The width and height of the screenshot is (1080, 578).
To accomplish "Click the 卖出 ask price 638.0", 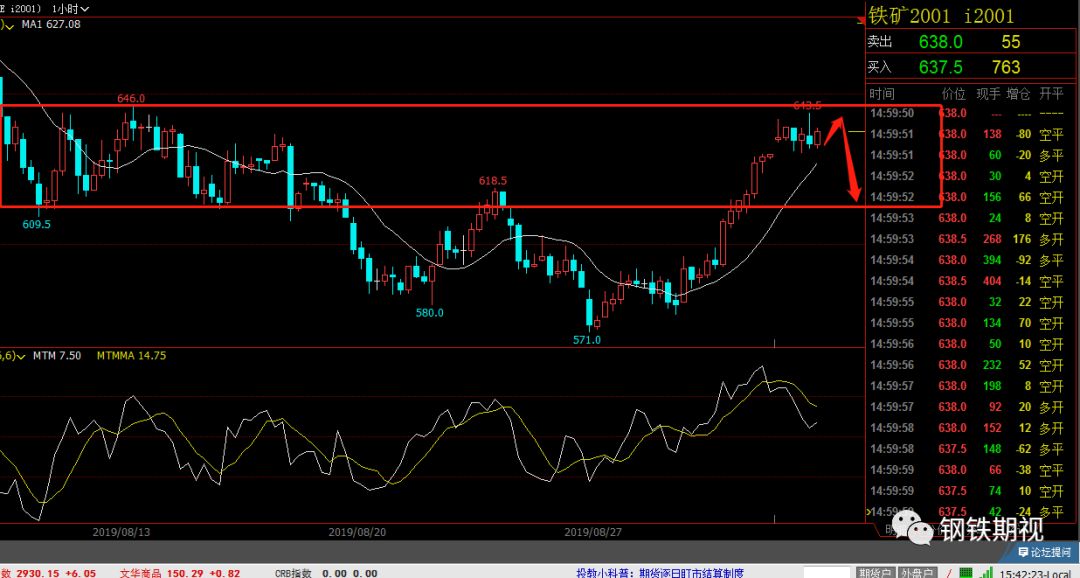I will 940,42.
